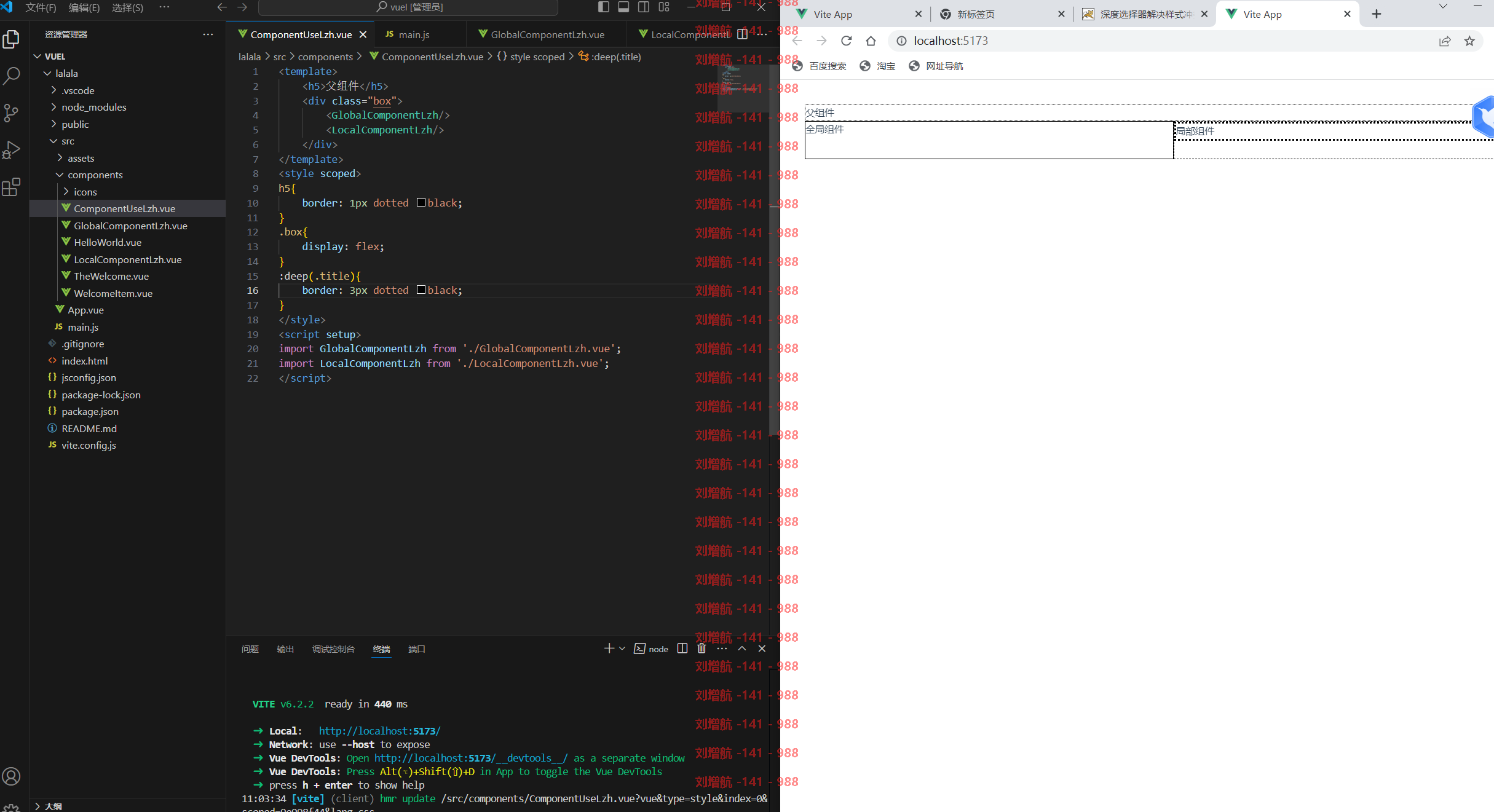Switch to the 端口 panel tab

417,649
